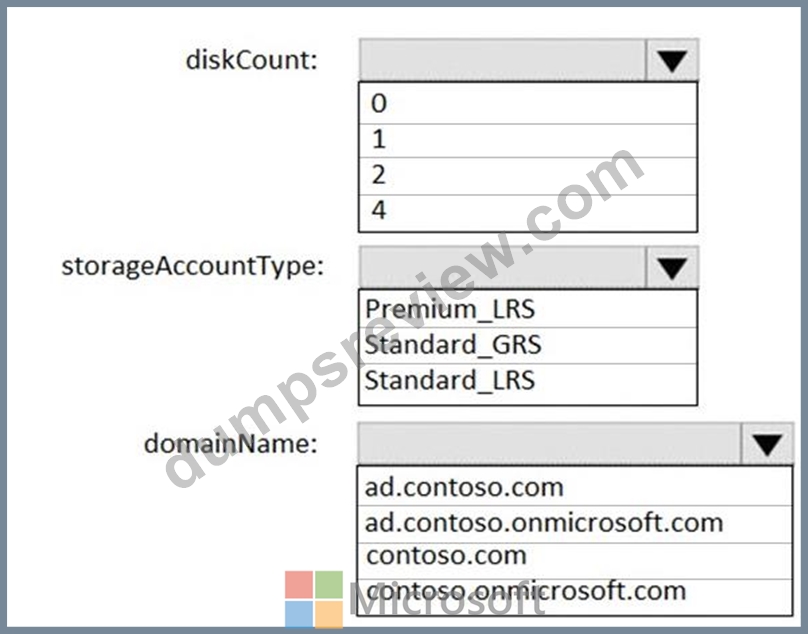Pick contoso.onmicrosoft.com as domain name

tap(575, 596)
